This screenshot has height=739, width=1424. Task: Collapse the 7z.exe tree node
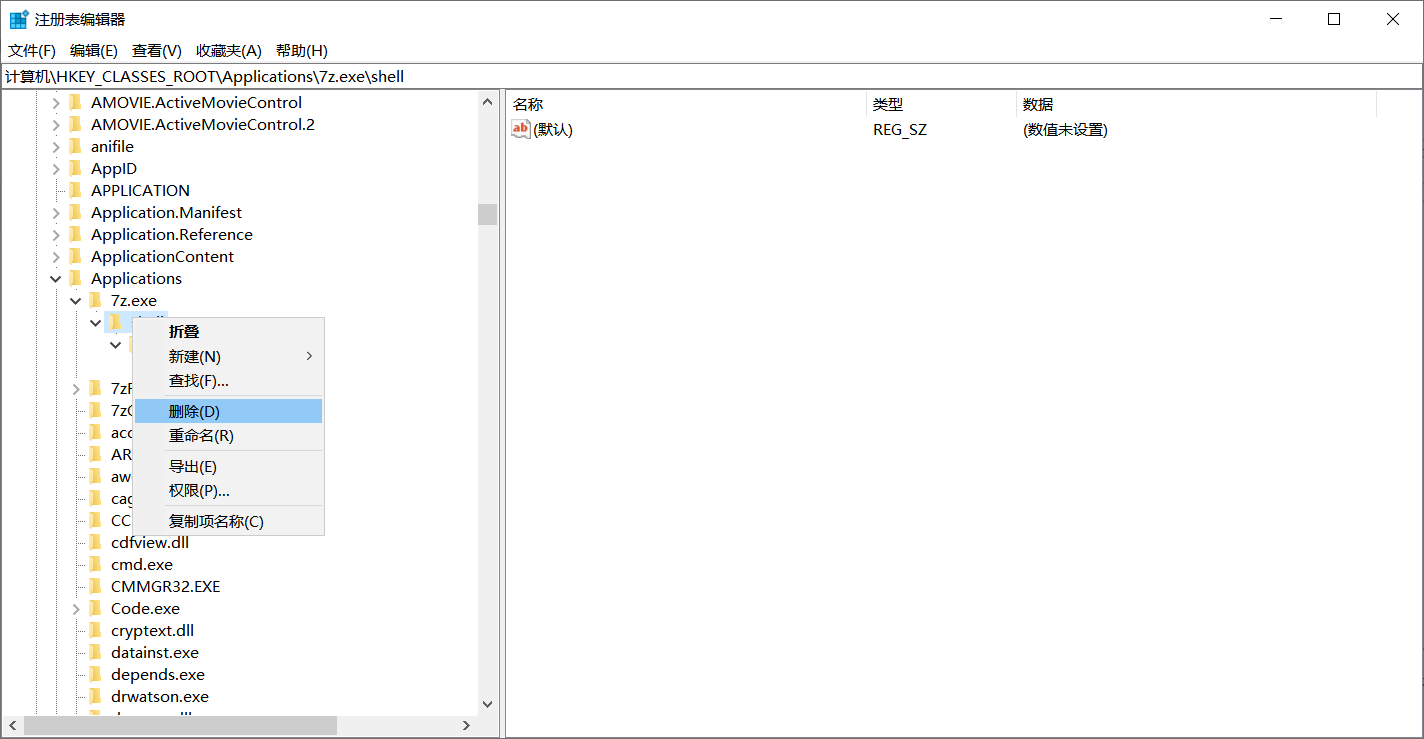(76, 300)
